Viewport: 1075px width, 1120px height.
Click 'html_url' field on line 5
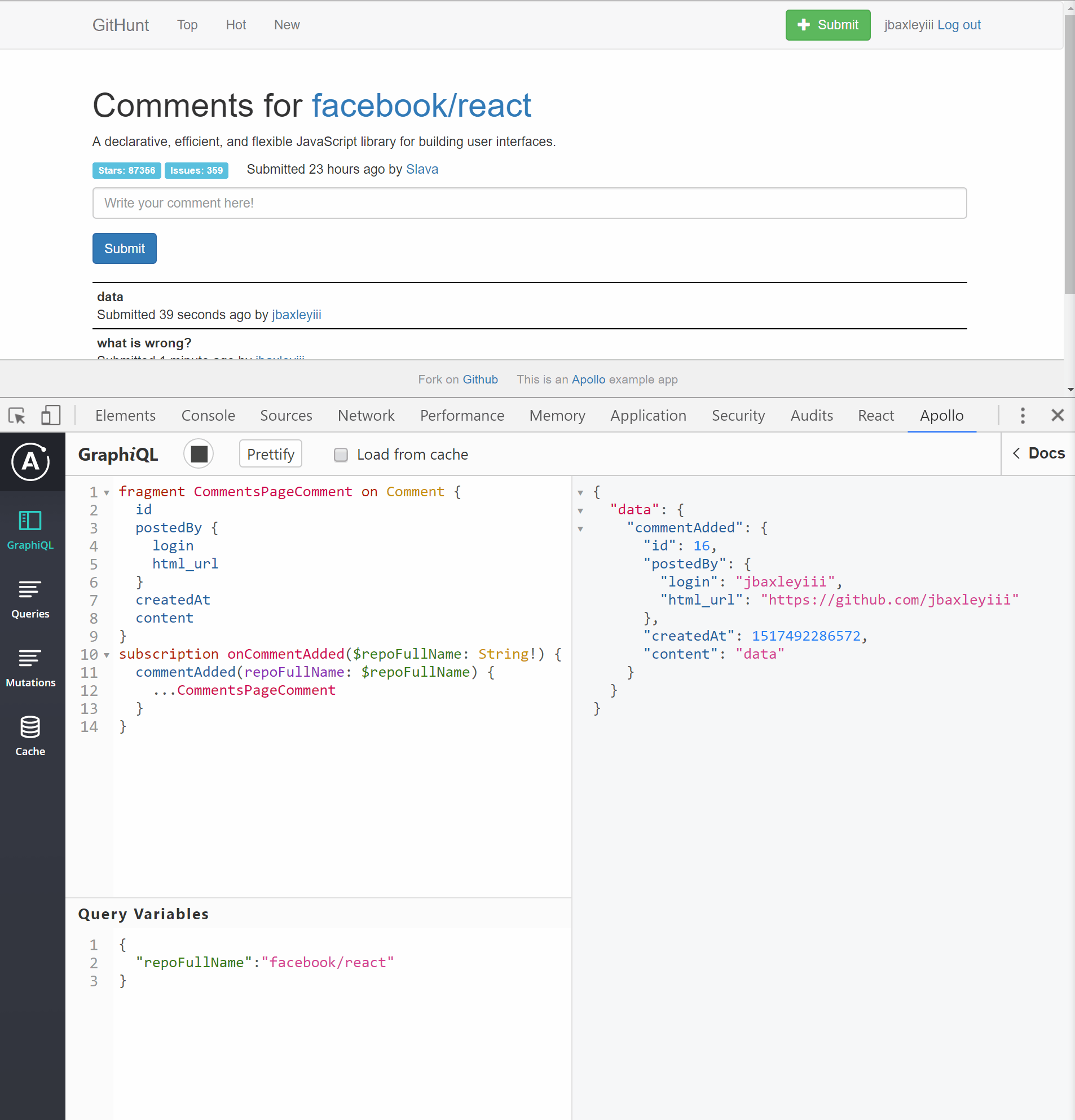coord(185,564)
